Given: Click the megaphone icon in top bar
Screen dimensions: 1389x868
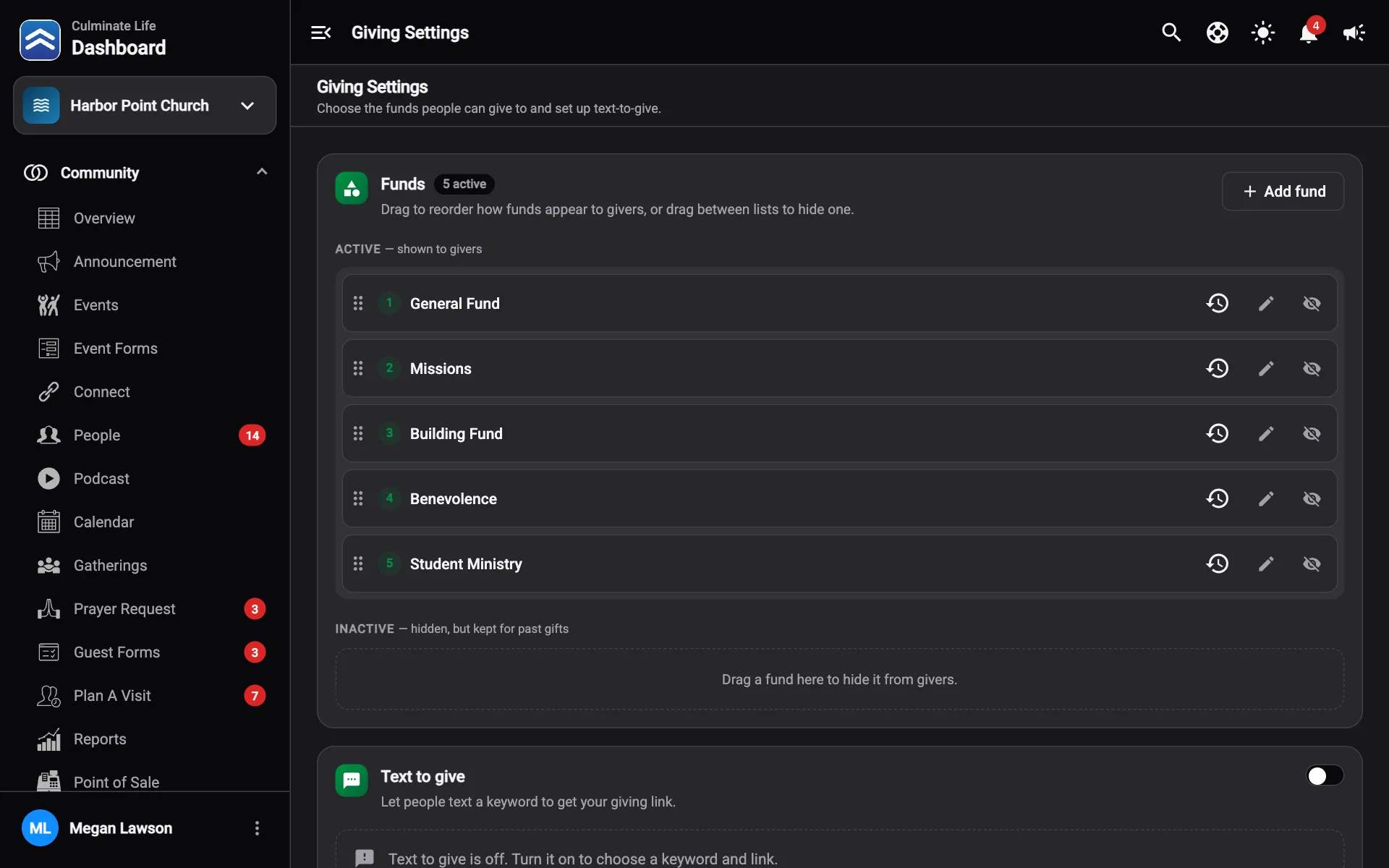Looking at the screenshot, I should pos(1354,33).
